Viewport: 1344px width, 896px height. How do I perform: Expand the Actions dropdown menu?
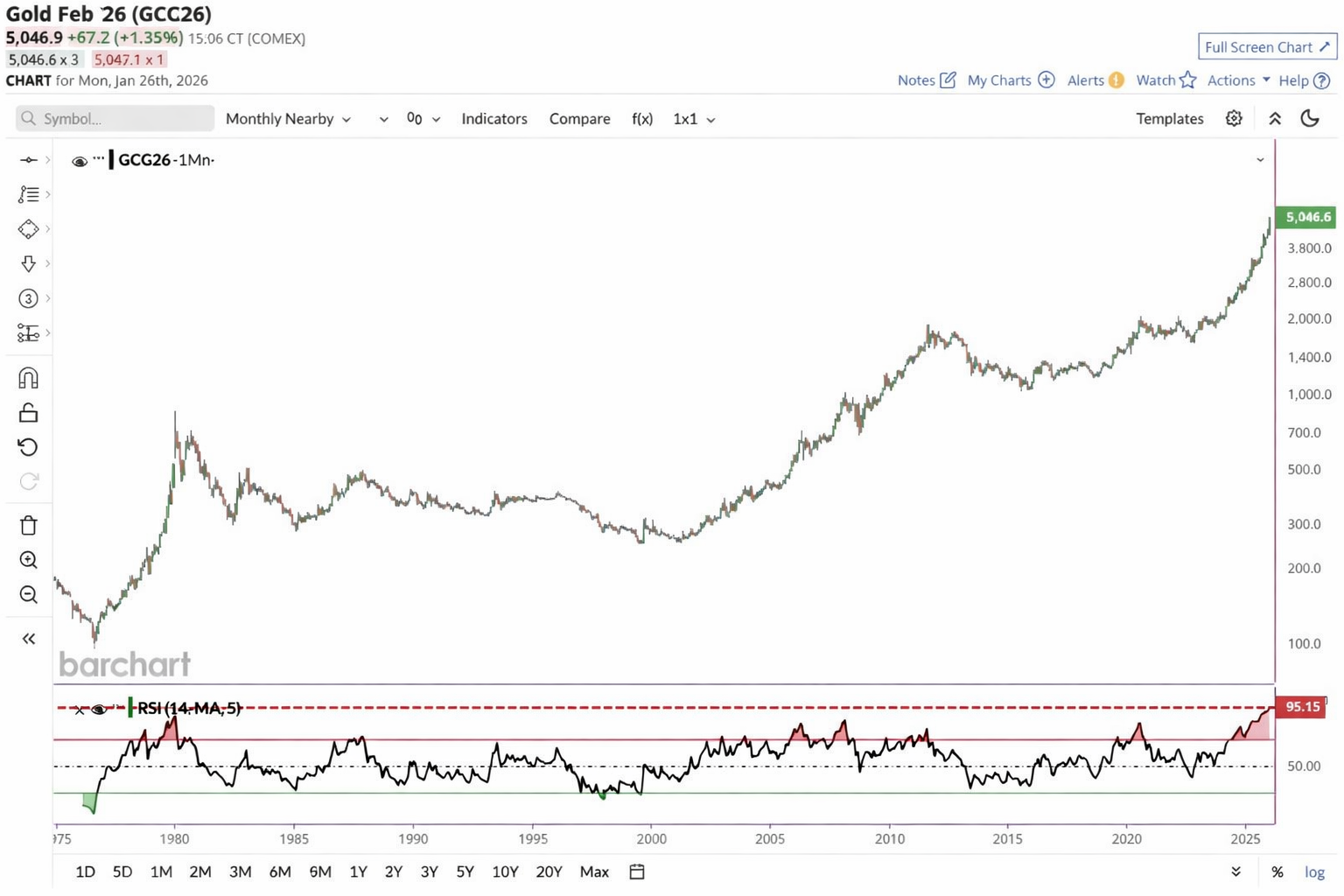tap(1238, 80)
